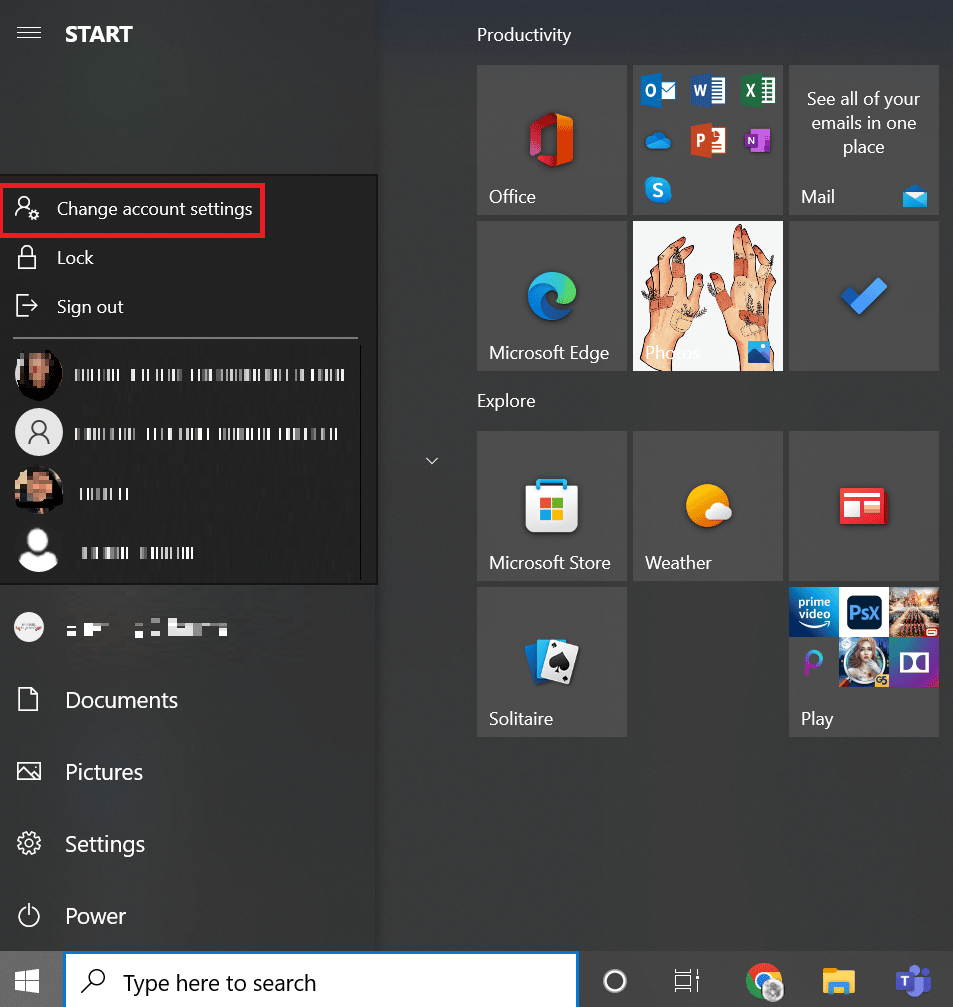This screenshot has width=953, height=1007.
Task: Open the hamburger menu next to START
Action: tap(29, 33)
